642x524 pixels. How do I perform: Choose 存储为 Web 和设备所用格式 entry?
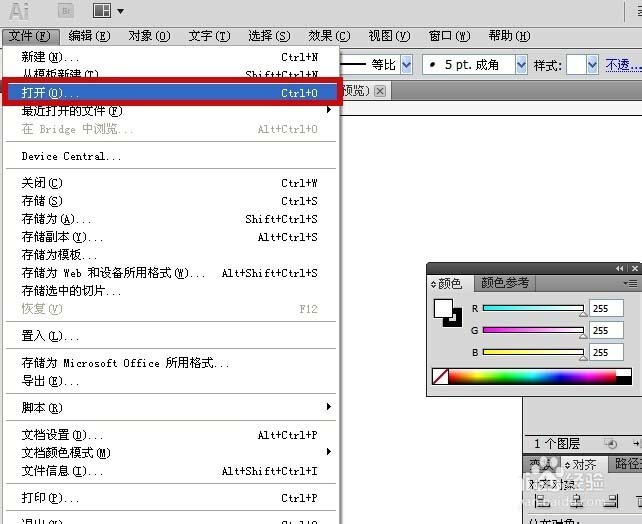(x=171, y=273)
